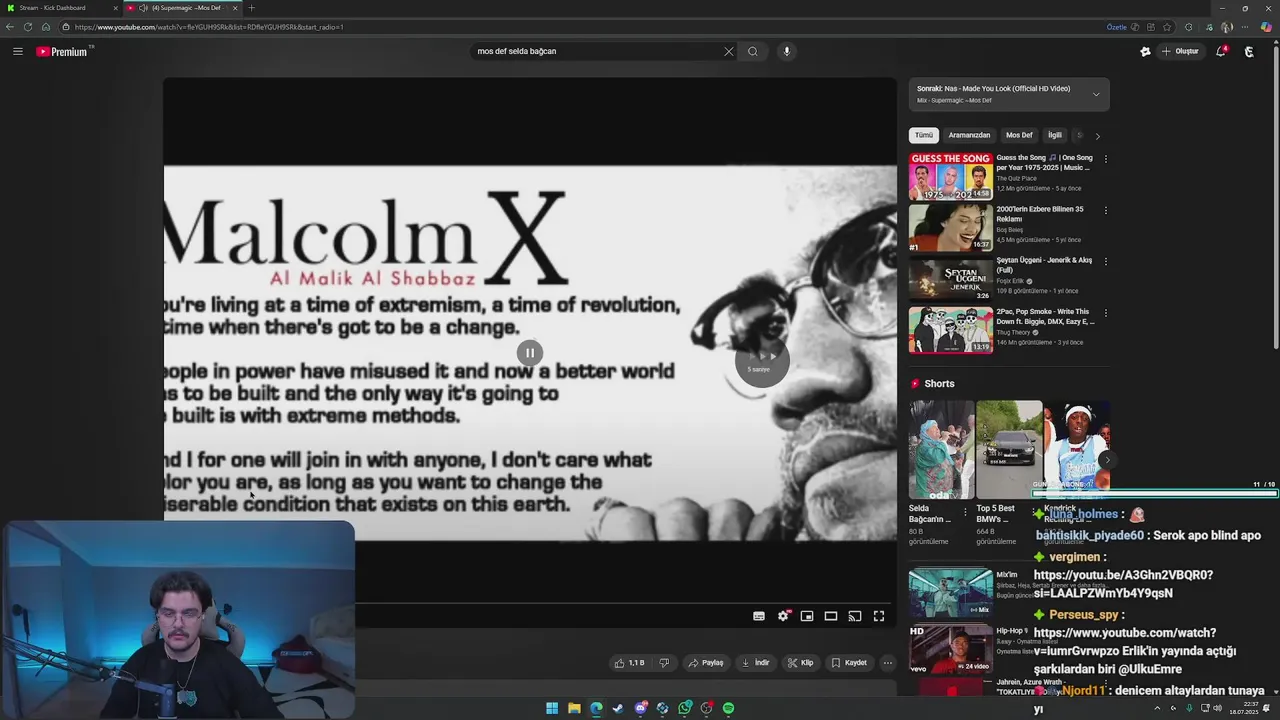Go back in browser history

(x=10, y=27)
